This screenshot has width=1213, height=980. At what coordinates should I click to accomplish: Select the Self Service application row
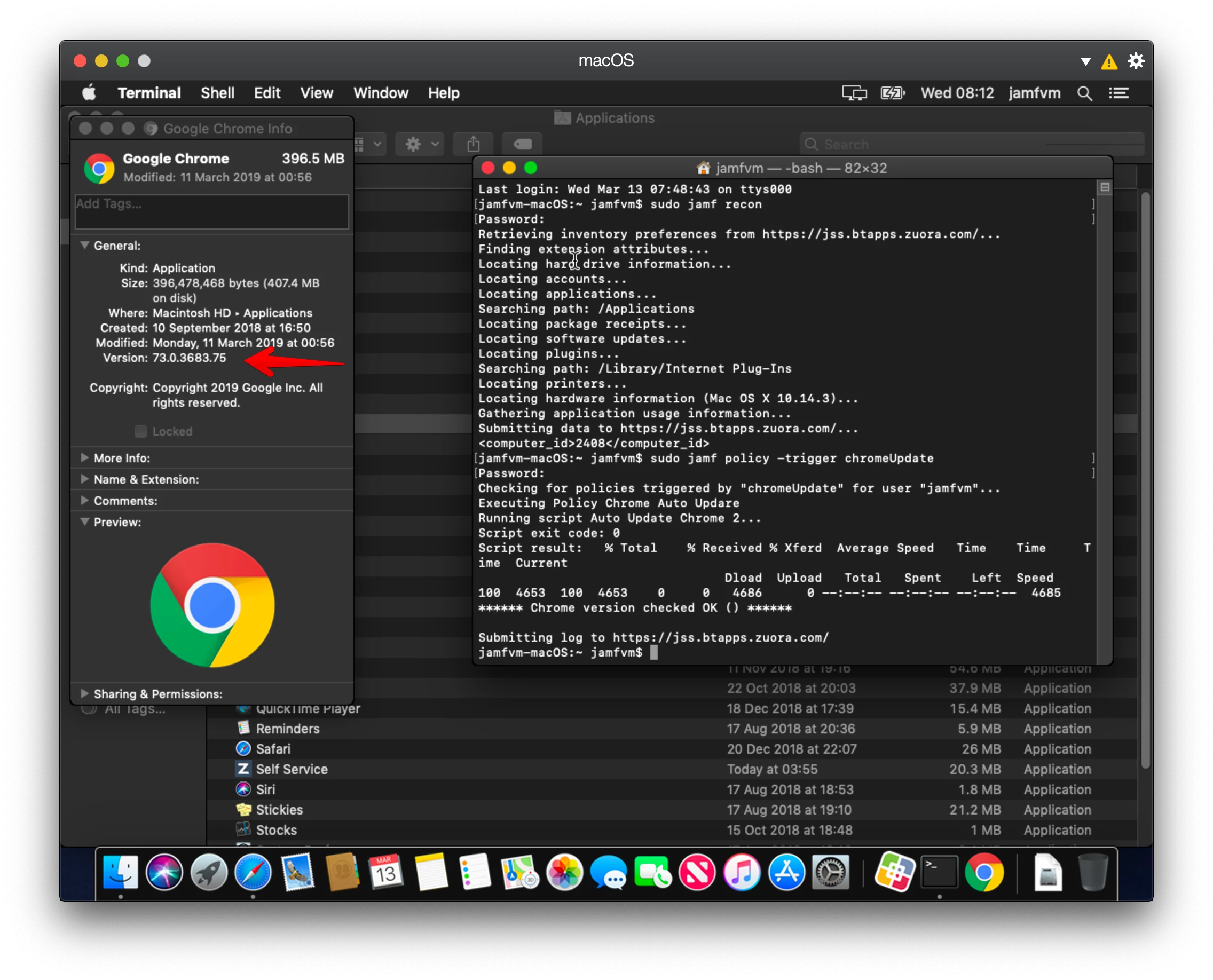click(672, 770)
